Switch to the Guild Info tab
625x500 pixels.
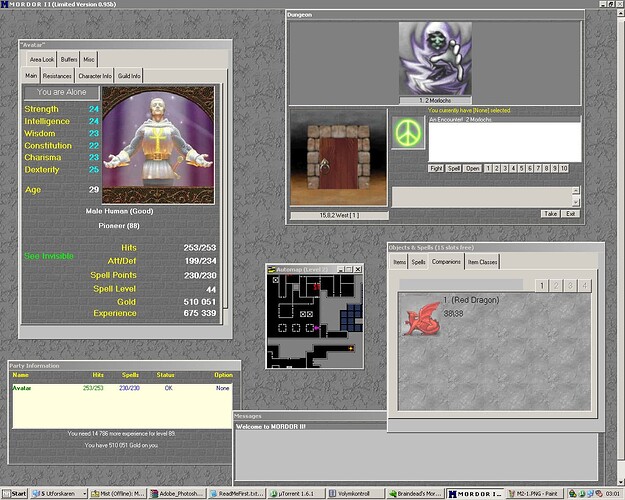tap(129, 76)
